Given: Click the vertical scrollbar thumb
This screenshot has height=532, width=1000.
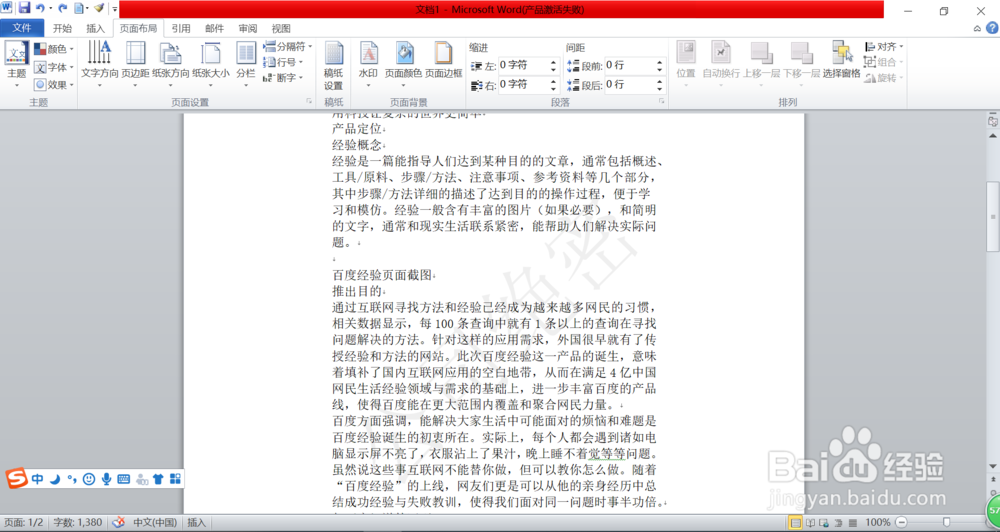Looking at the screenshot, I should coord(993,218).
